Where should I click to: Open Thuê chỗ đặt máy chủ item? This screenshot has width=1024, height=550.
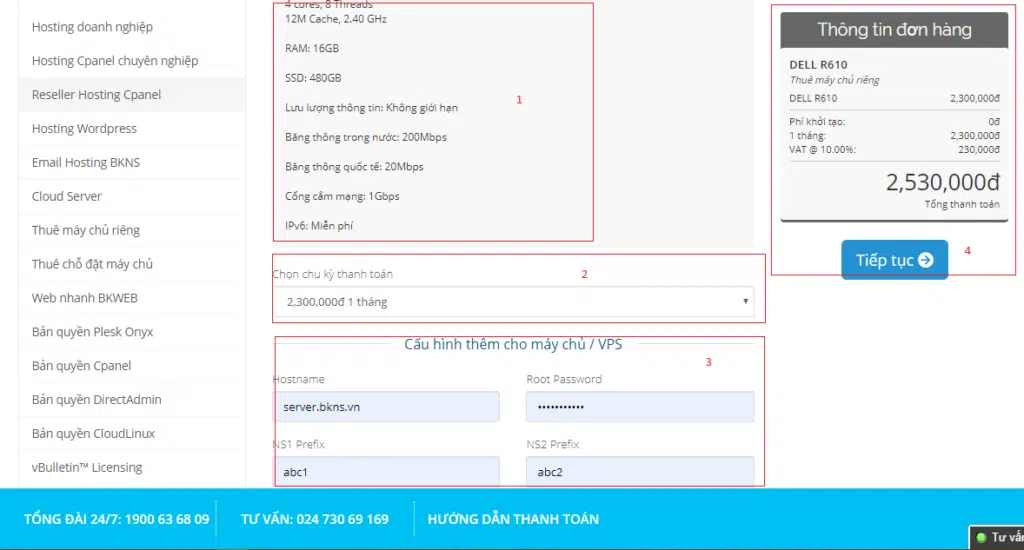point(132,265)
